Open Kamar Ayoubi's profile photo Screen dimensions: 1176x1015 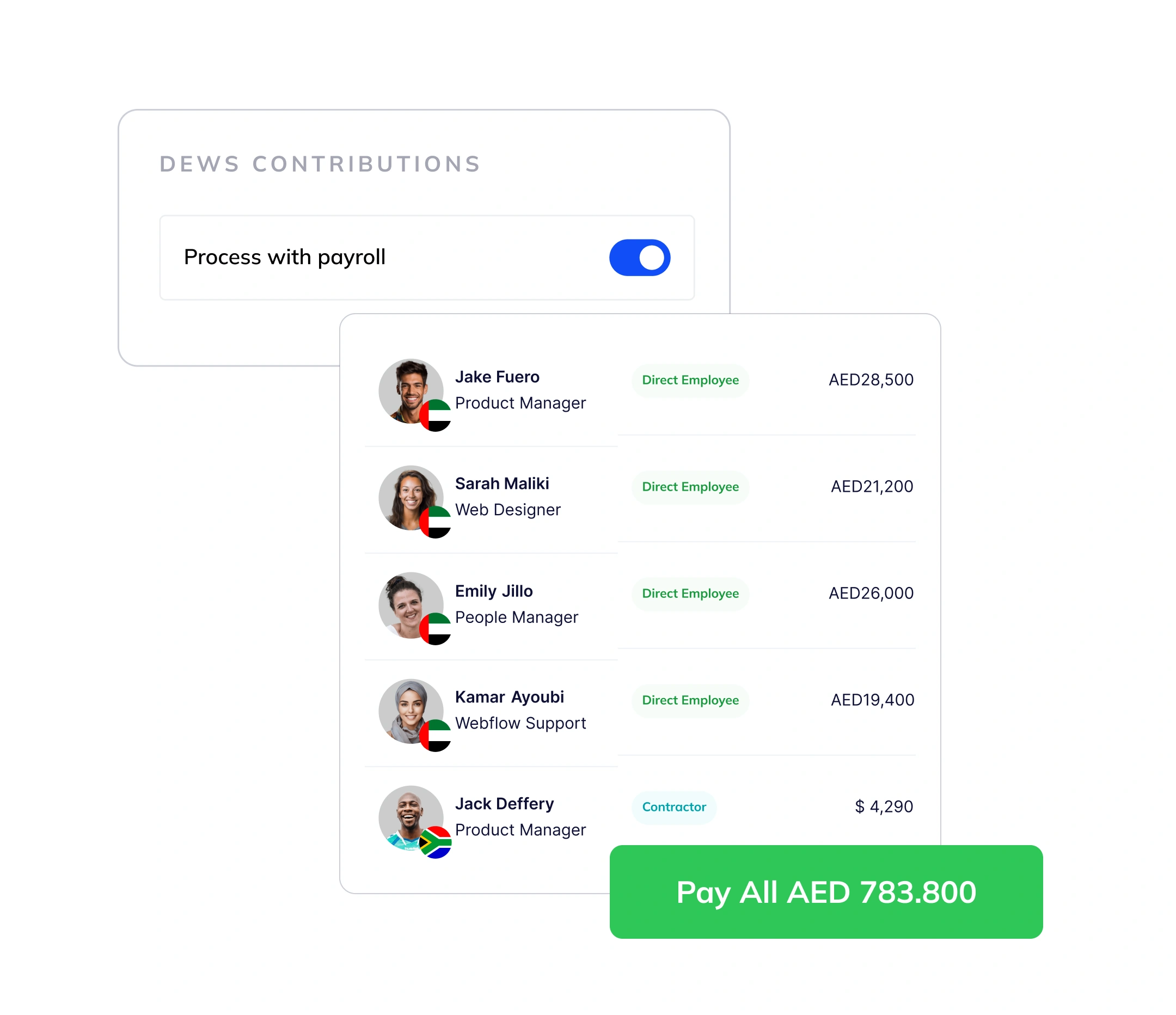tap(411, 711)
